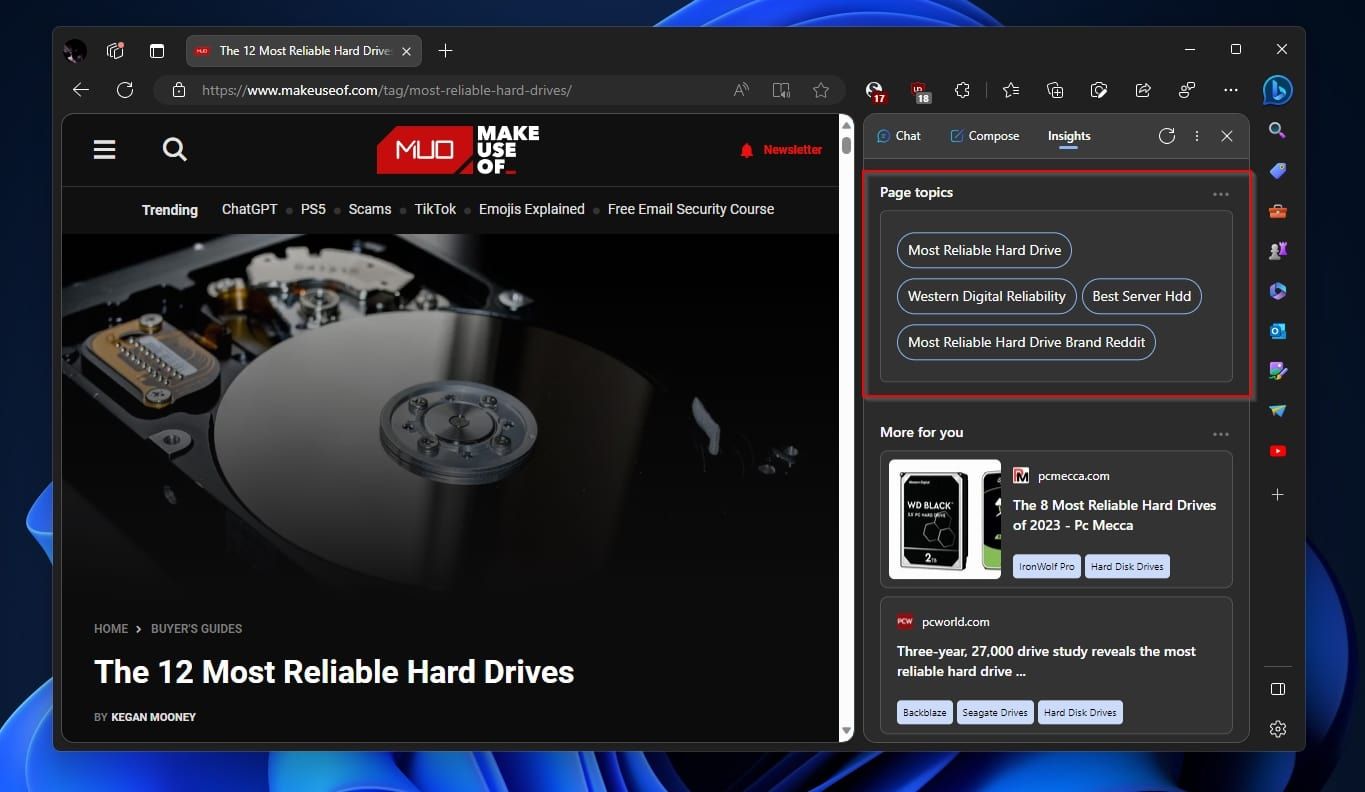The width and height of the screenshot is (1365, 792).
Task: Open MakeUseOf site search magnifier
Action: pyautogui.click(x=175, y=149)
